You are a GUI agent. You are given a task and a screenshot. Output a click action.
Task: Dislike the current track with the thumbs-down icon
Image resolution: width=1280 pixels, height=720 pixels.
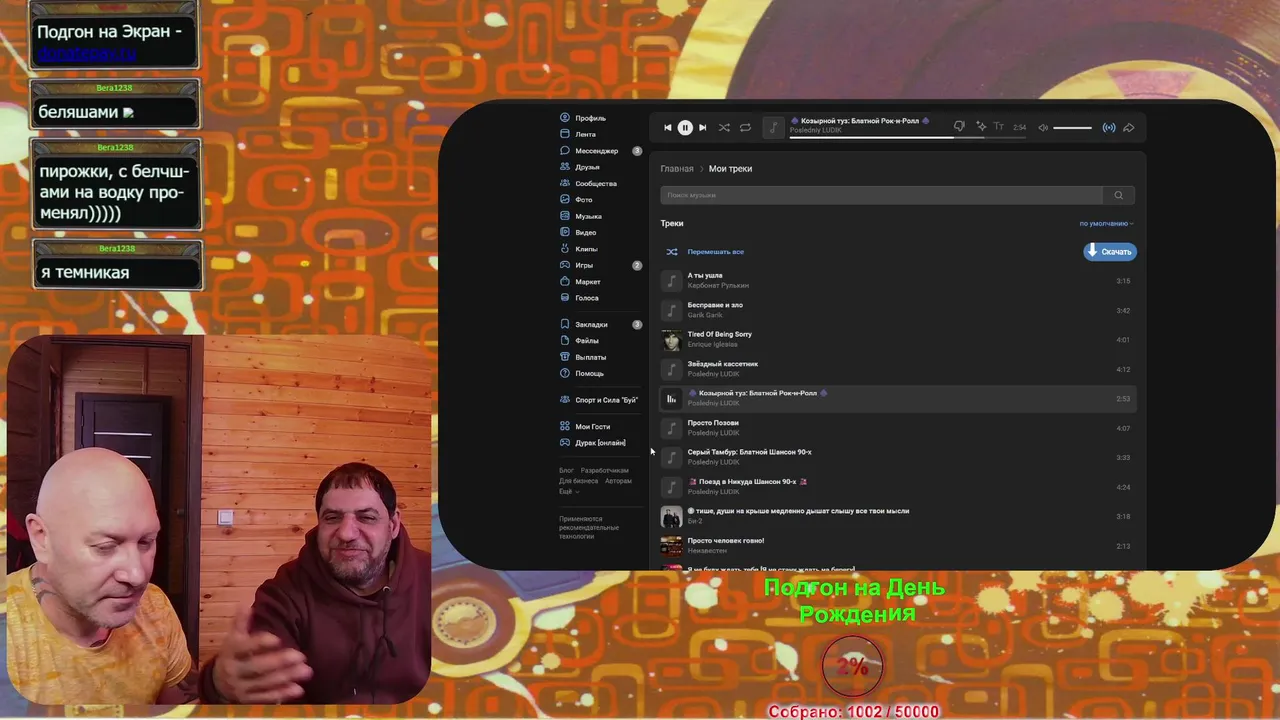pyautogui.click(x=959, y=127)
